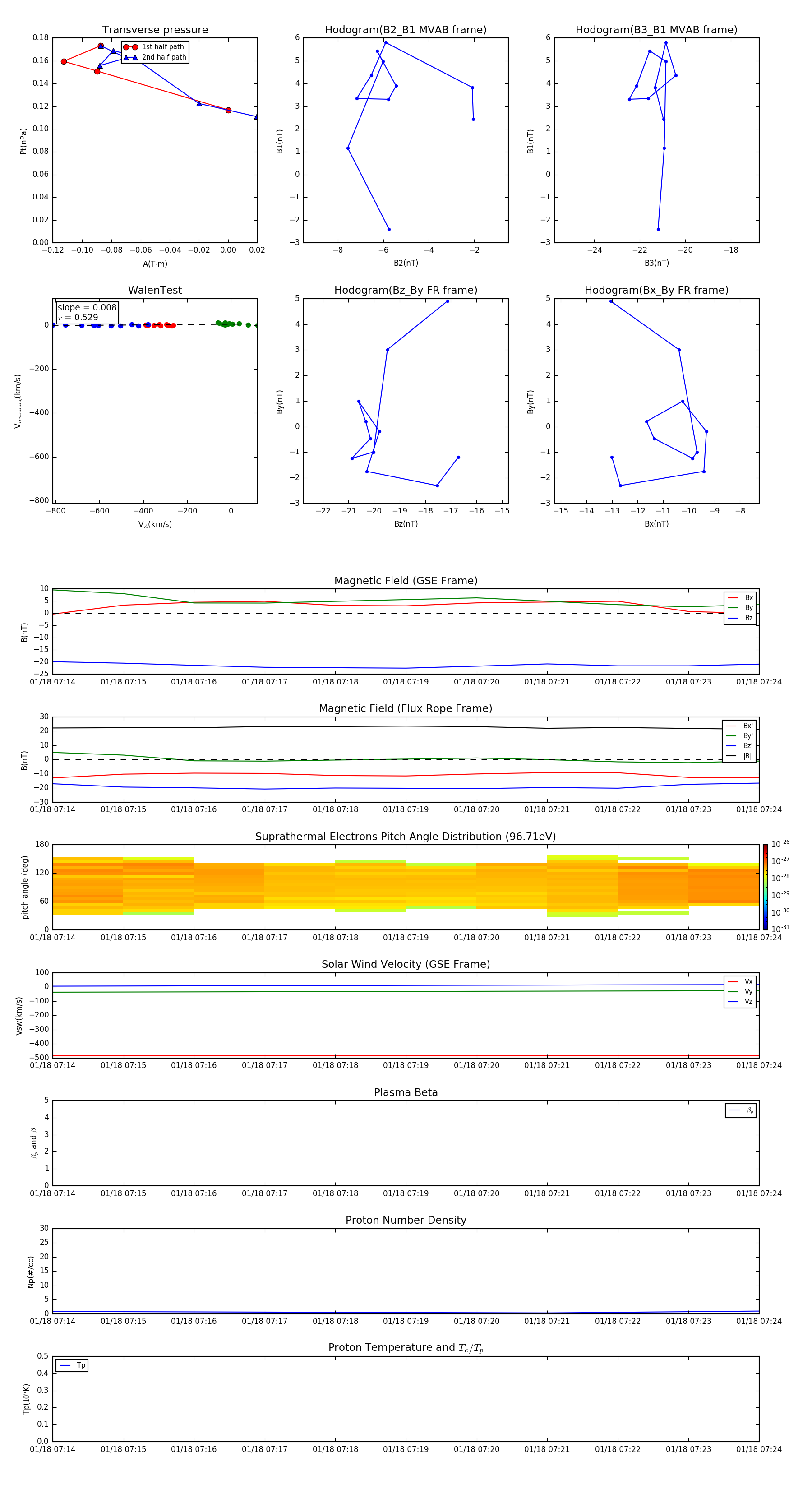Click the 'Plasma Beta' plot title

[406, 1092]
